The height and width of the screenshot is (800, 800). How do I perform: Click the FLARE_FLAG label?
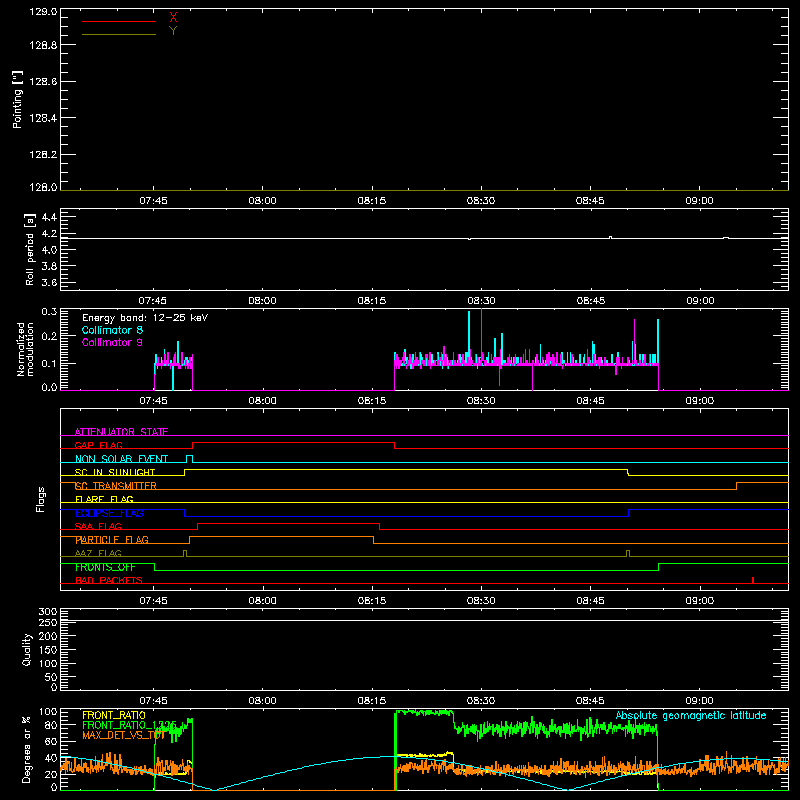pos(104,499)
